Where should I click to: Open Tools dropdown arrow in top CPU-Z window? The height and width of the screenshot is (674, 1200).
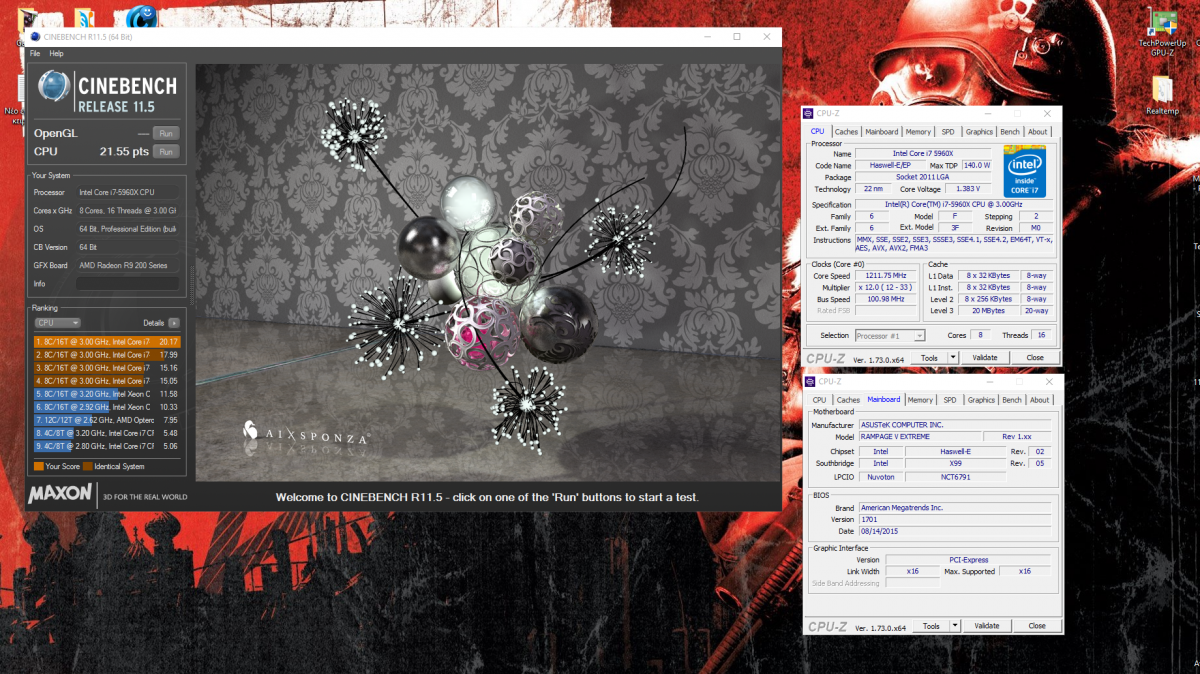(x=954, y=357)
